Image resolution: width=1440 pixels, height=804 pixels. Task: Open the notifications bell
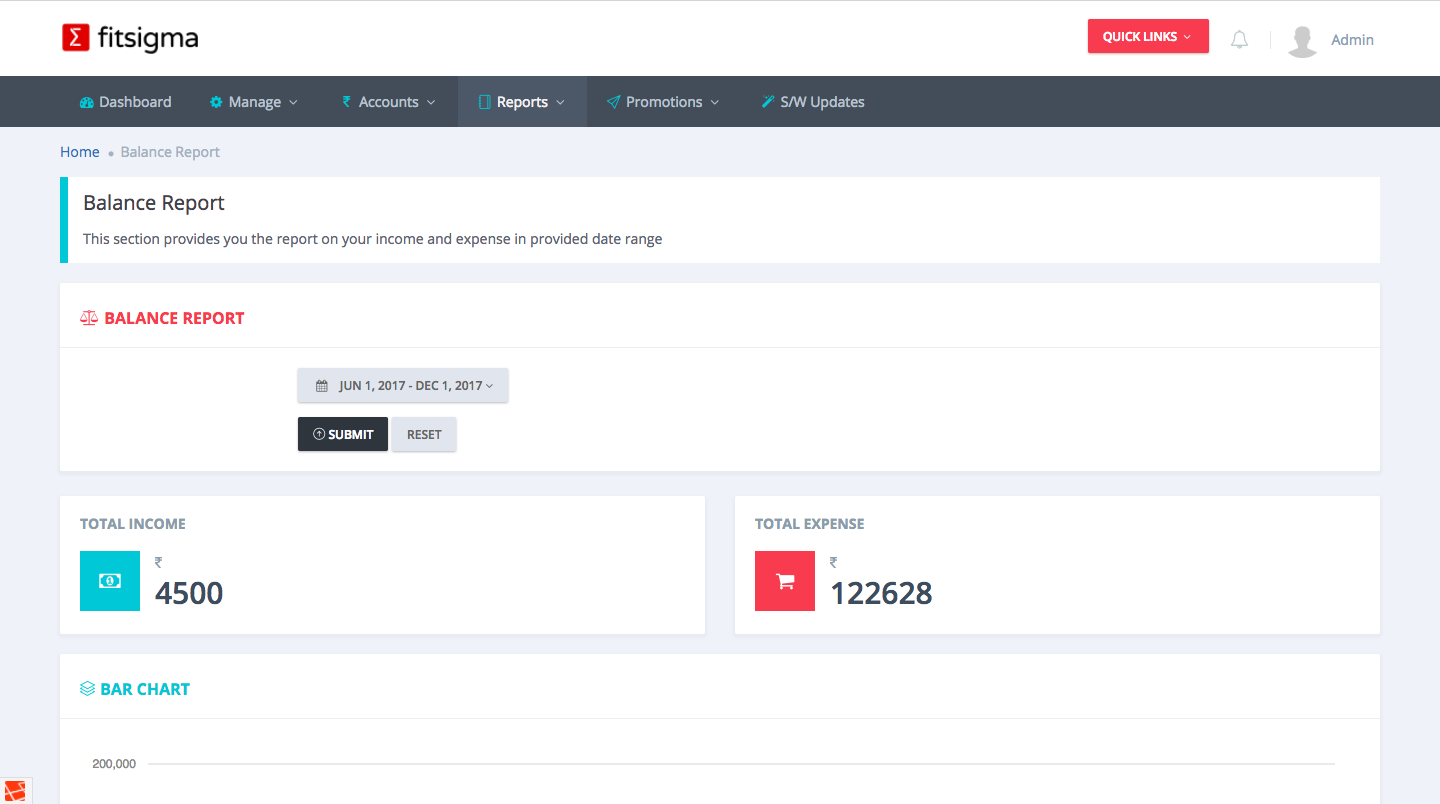[x=1239, y=40]
